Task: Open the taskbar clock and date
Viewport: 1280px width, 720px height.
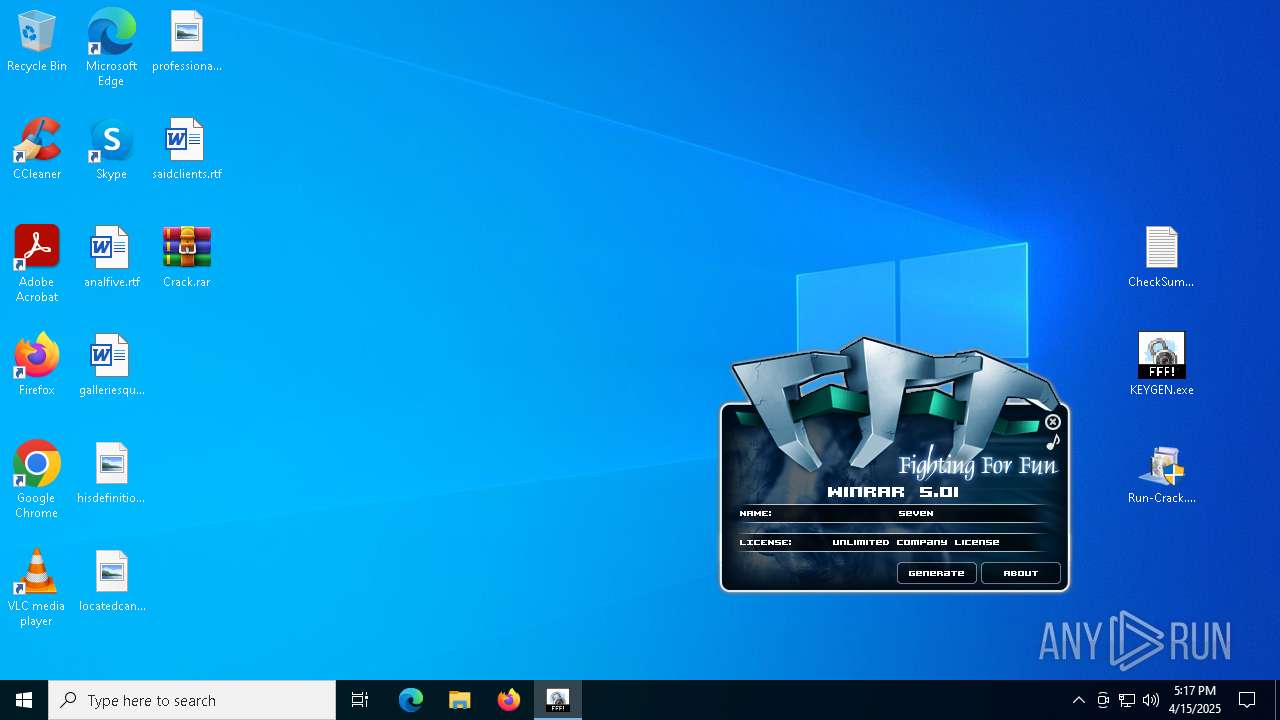Action: pyautogui.click(x=1195, y=700)
